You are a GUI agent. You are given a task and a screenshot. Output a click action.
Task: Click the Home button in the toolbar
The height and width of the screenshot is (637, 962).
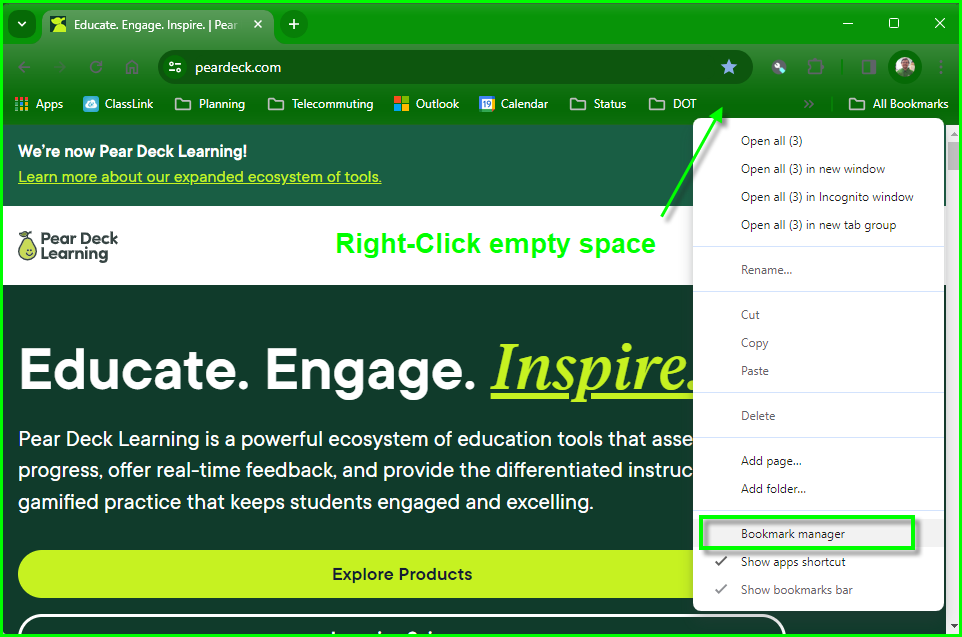pos(131,67)
